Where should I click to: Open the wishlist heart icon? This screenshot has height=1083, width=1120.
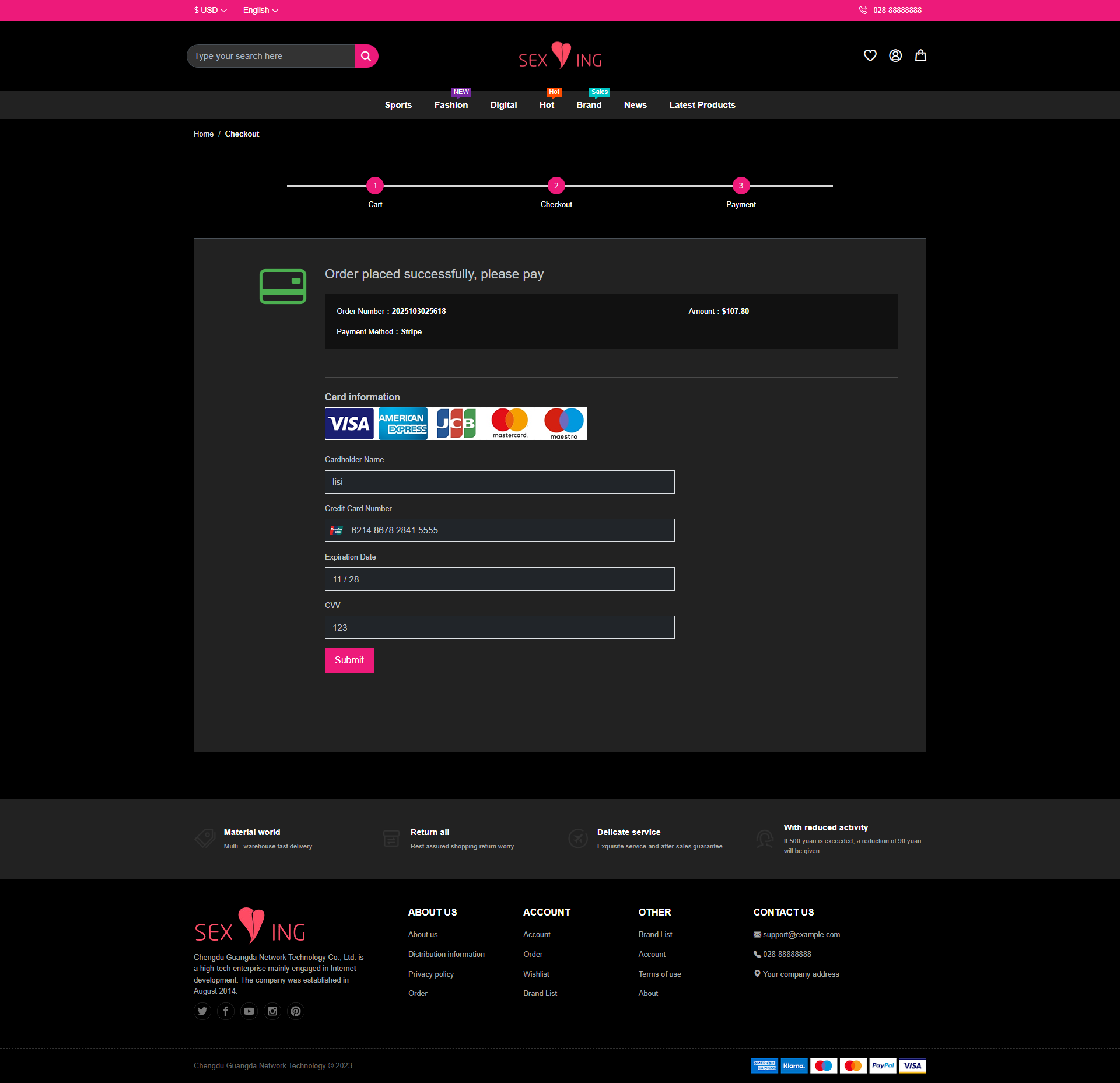pos(870,55)
